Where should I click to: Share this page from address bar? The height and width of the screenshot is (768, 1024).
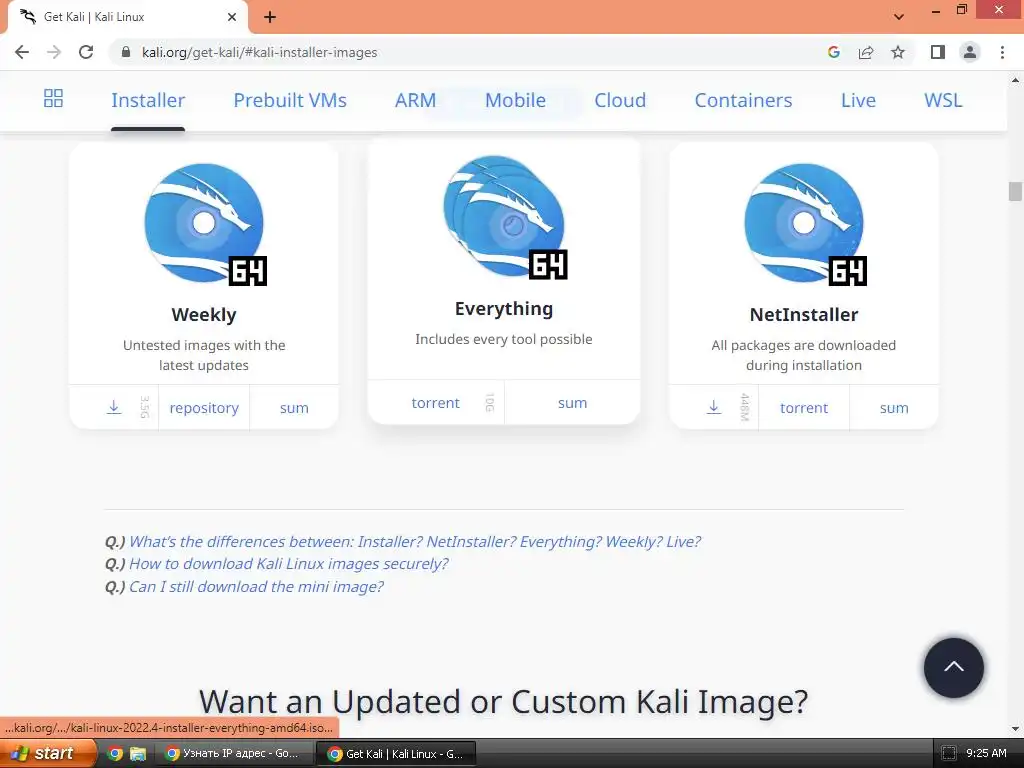(866, 52)
